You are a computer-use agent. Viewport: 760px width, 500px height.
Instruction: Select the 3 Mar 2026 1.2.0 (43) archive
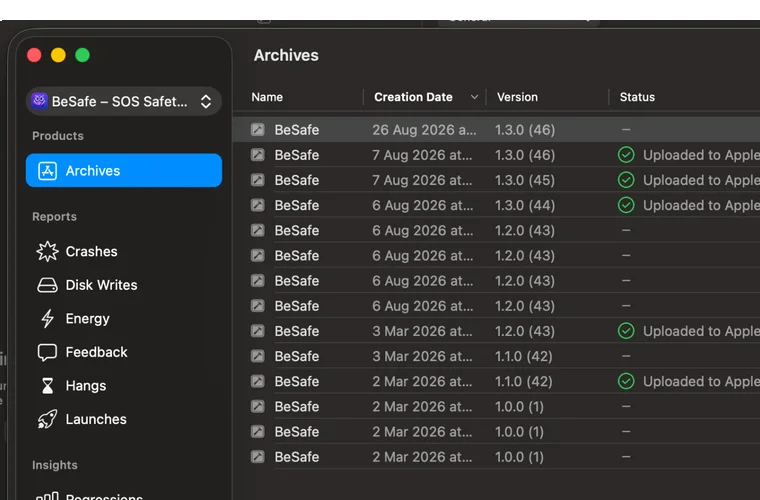[x=496, y=331]
